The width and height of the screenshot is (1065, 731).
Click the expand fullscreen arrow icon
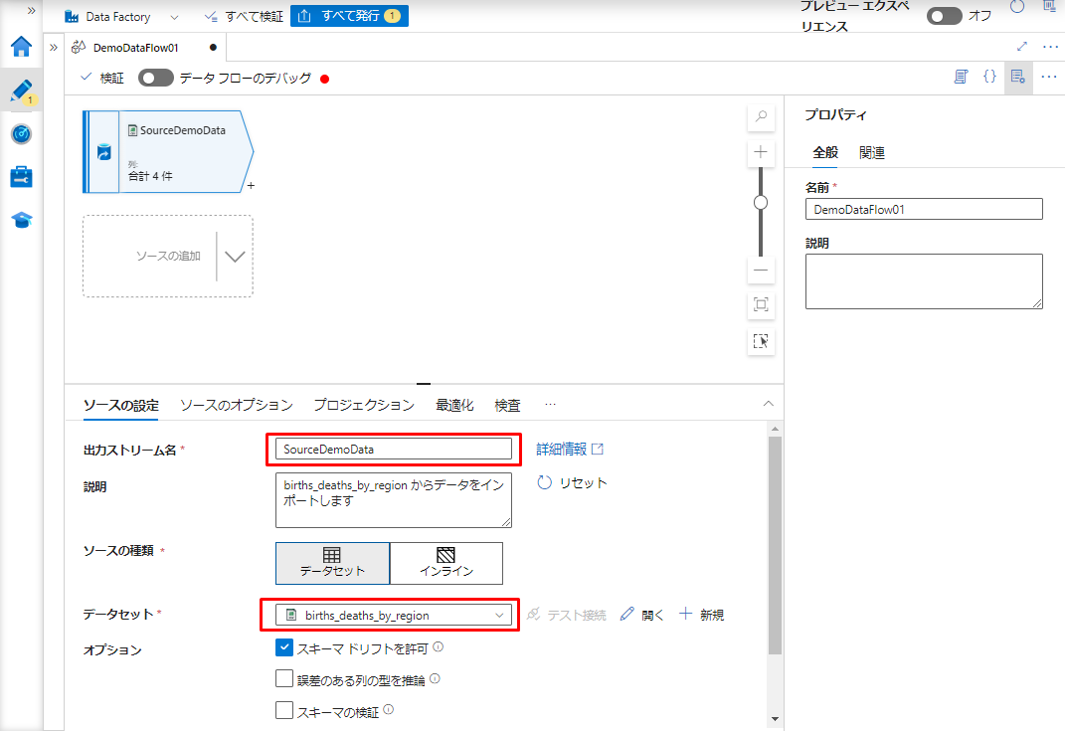click(1022, 46)
